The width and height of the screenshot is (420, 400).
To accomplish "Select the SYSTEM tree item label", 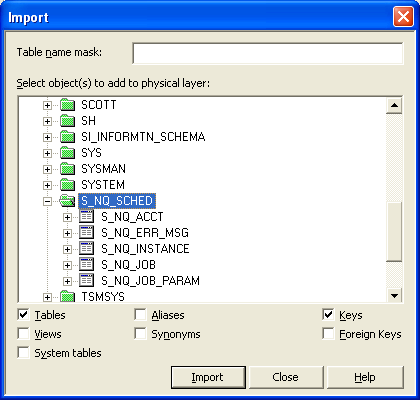I will coord(103,185).
